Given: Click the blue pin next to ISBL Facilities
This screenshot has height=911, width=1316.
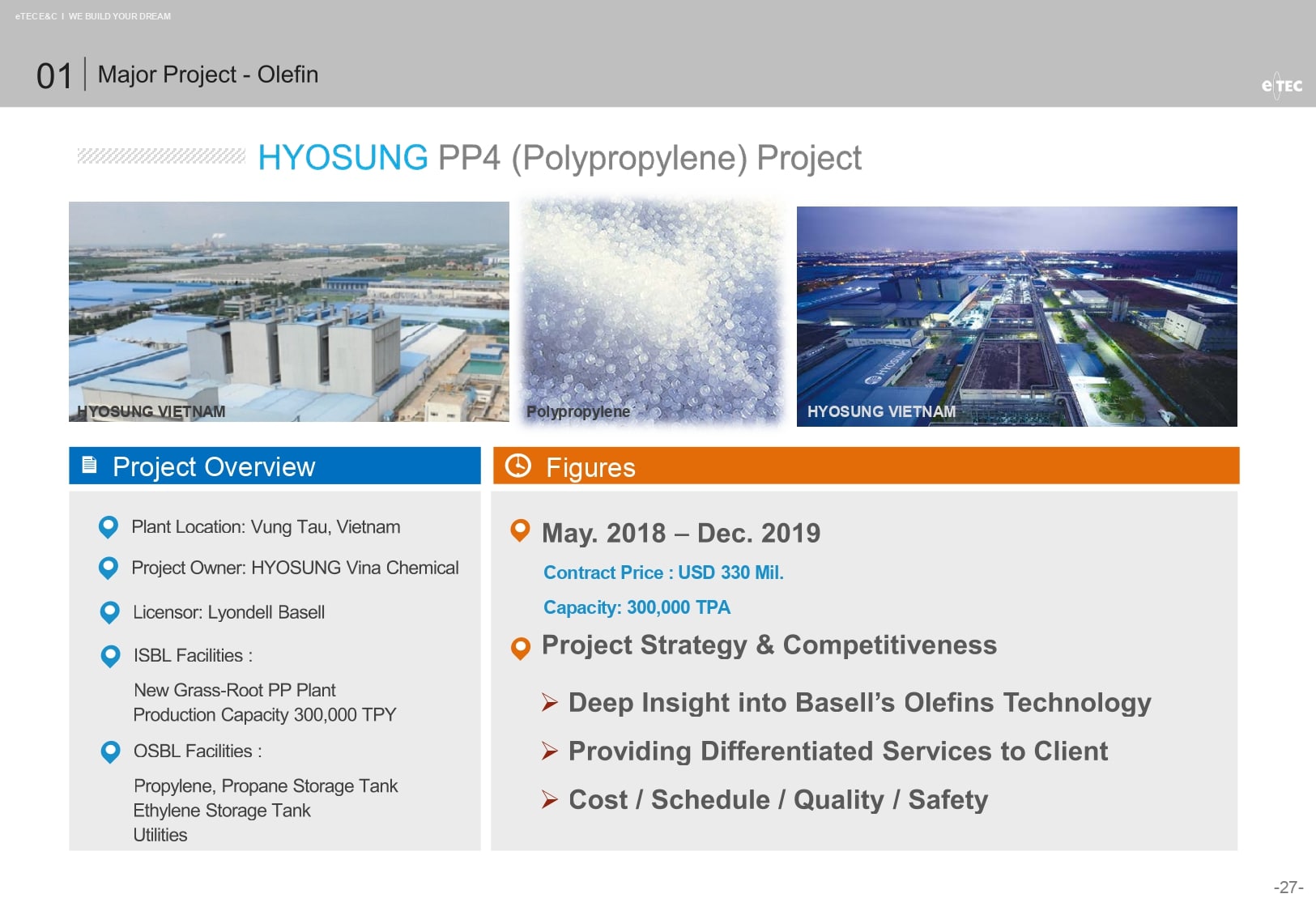Looking at the screenshot, I should [110, 656].
